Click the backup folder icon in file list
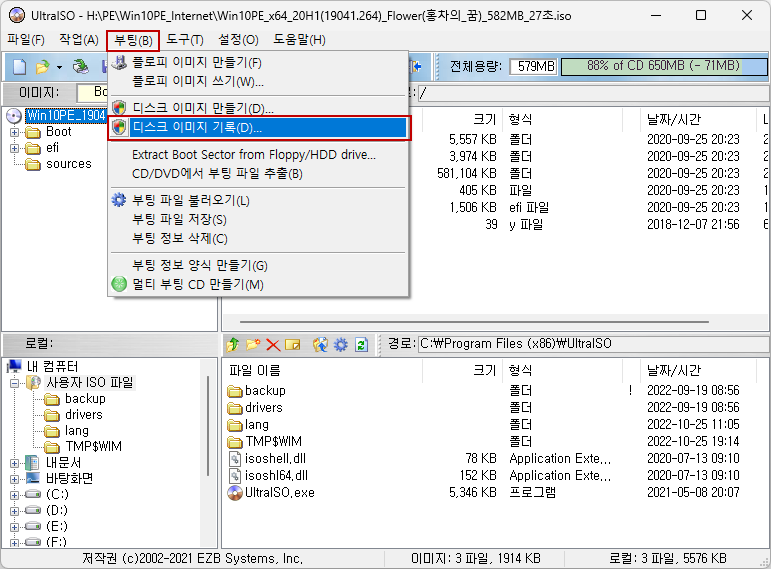Screen dimensions: 771x569 coord(235,391)
